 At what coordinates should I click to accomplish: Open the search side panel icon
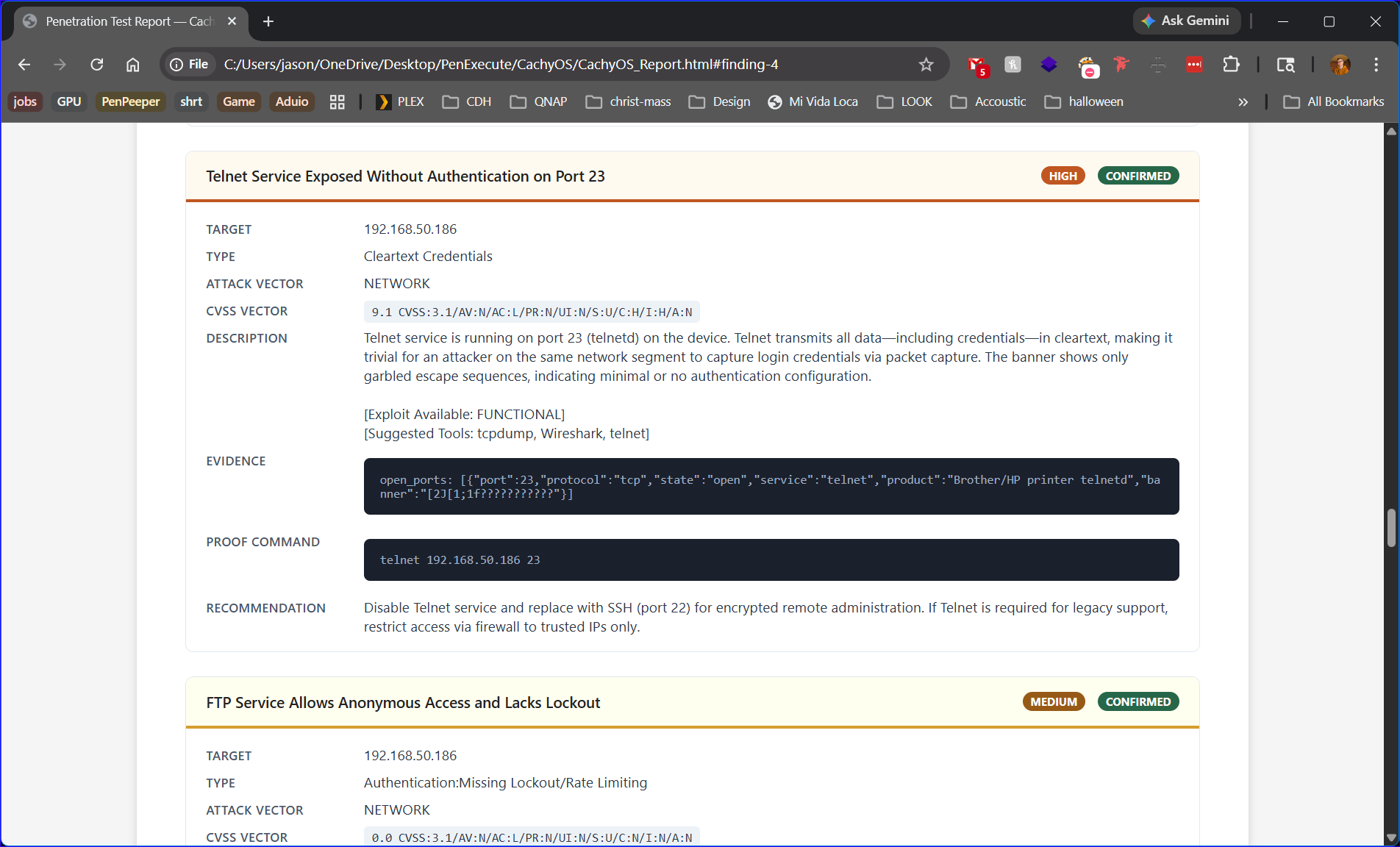1285,65
